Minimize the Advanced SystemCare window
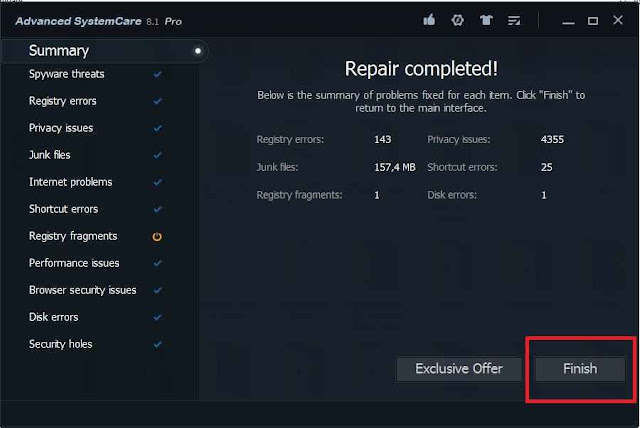The image size is (640, 428). coord(568,21)
